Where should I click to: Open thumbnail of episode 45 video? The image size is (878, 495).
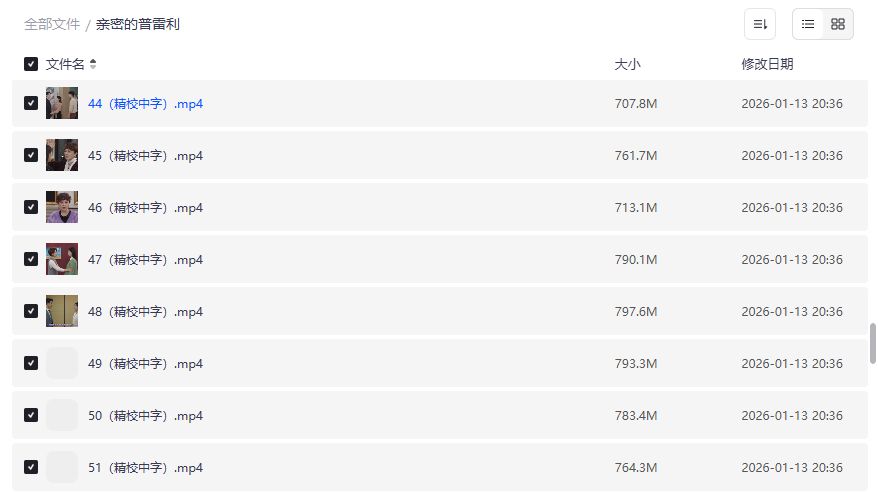coord(62,155)
